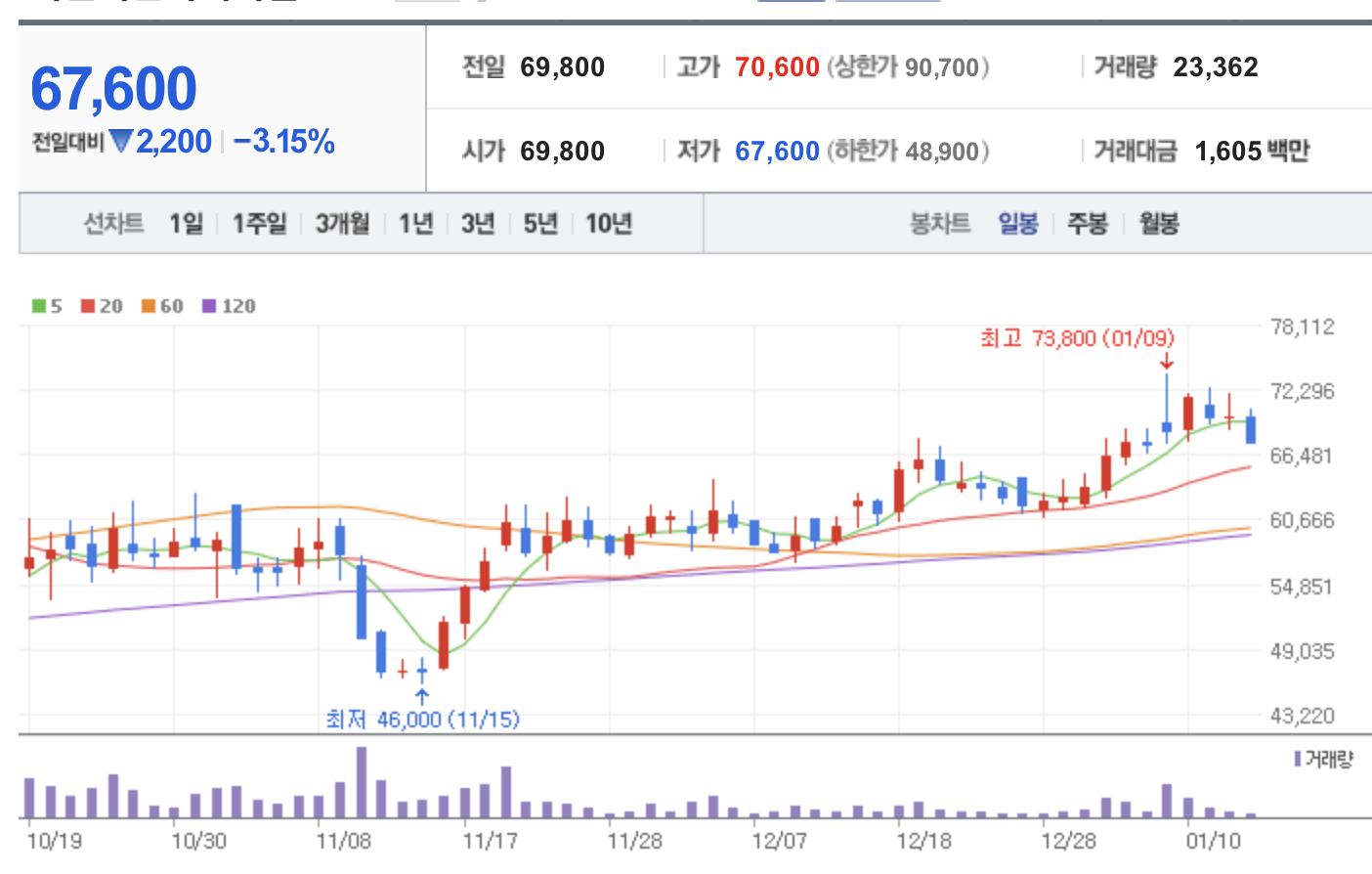Click the 봉차트 section label

940,224
